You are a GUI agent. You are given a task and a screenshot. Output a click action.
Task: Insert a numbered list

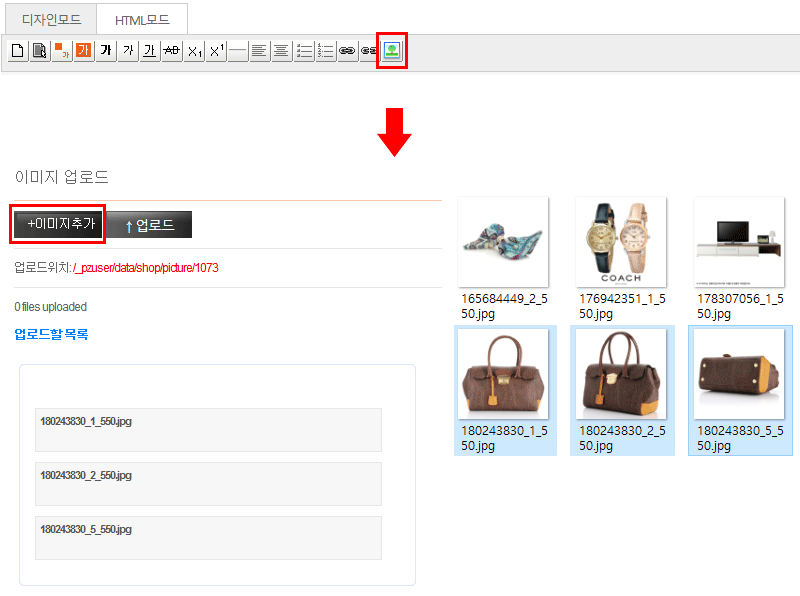pyautogui.click(x=326, y=51)
